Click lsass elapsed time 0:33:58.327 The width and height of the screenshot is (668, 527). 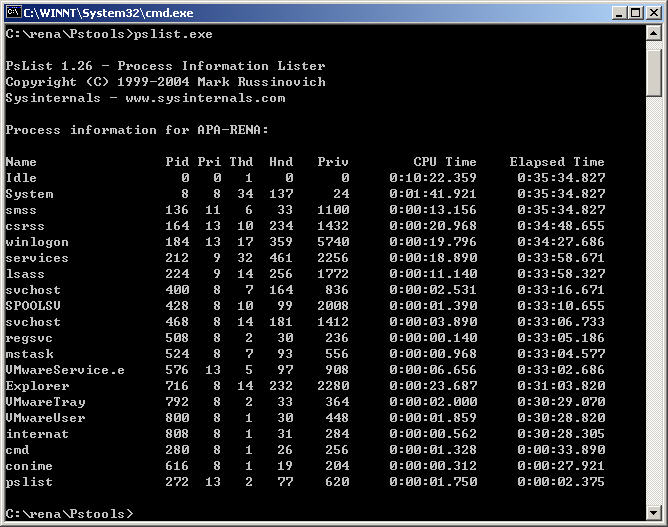[x=561, y=274]
